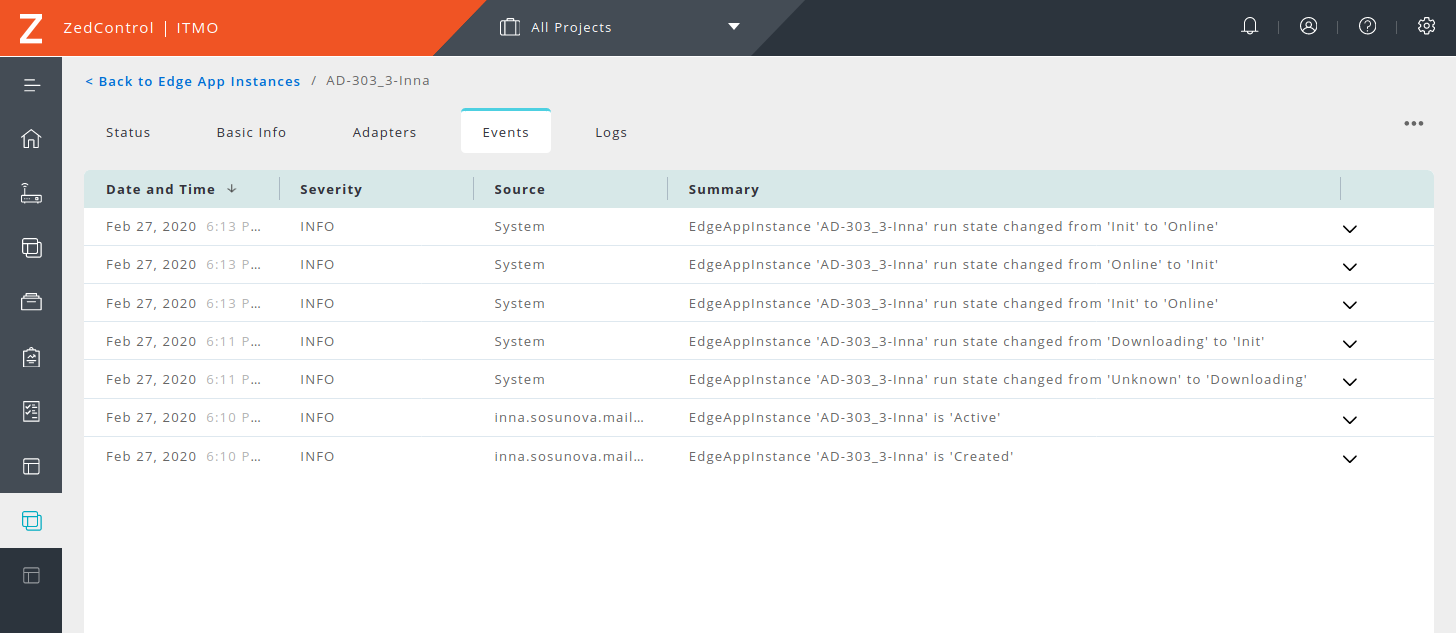This screenshot has height=633, width=1456.
Task: Open the All Projects dropdown
Action: point(620,27)
